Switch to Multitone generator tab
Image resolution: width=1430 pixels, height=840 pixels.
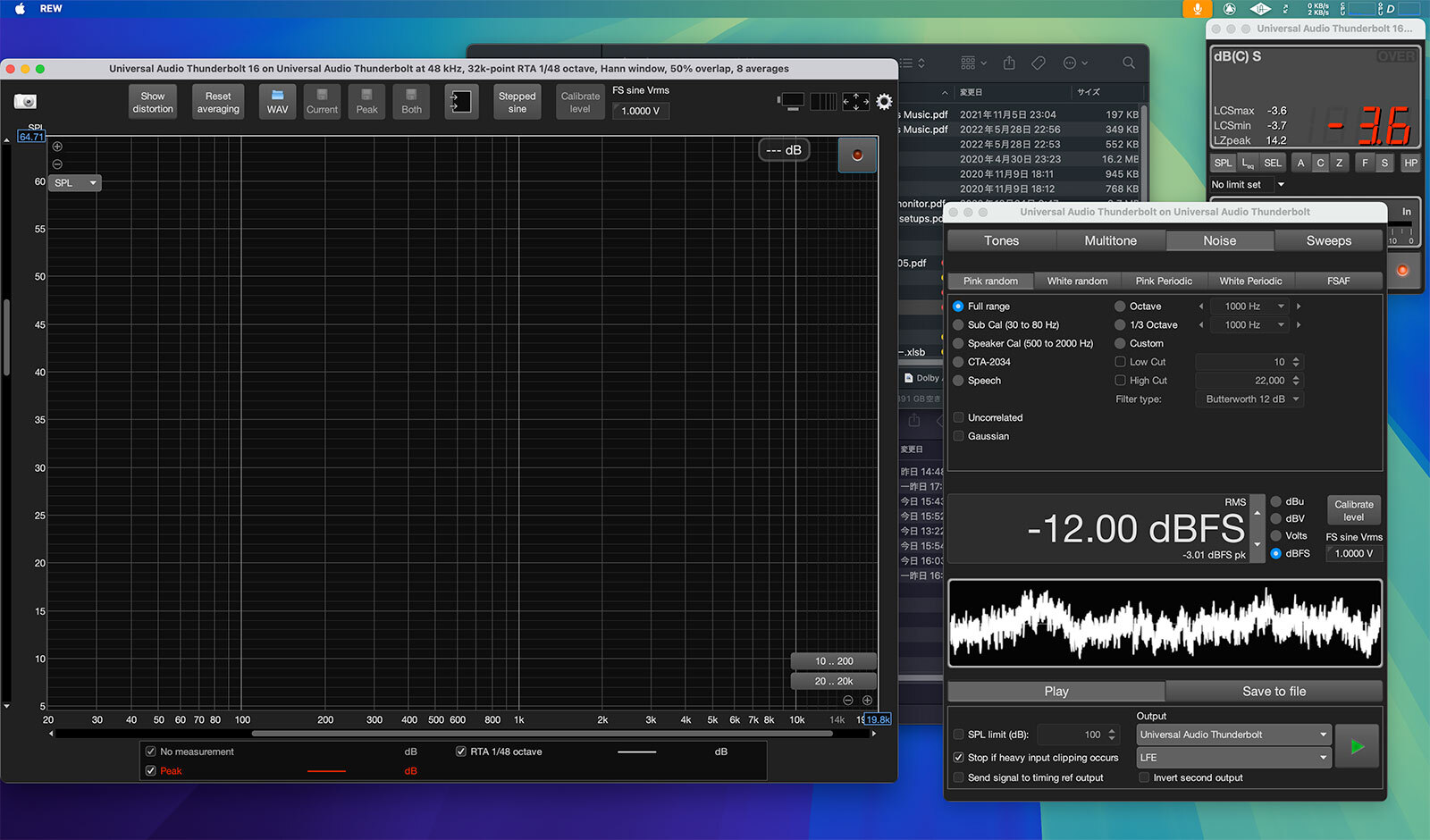[1111, 241]
